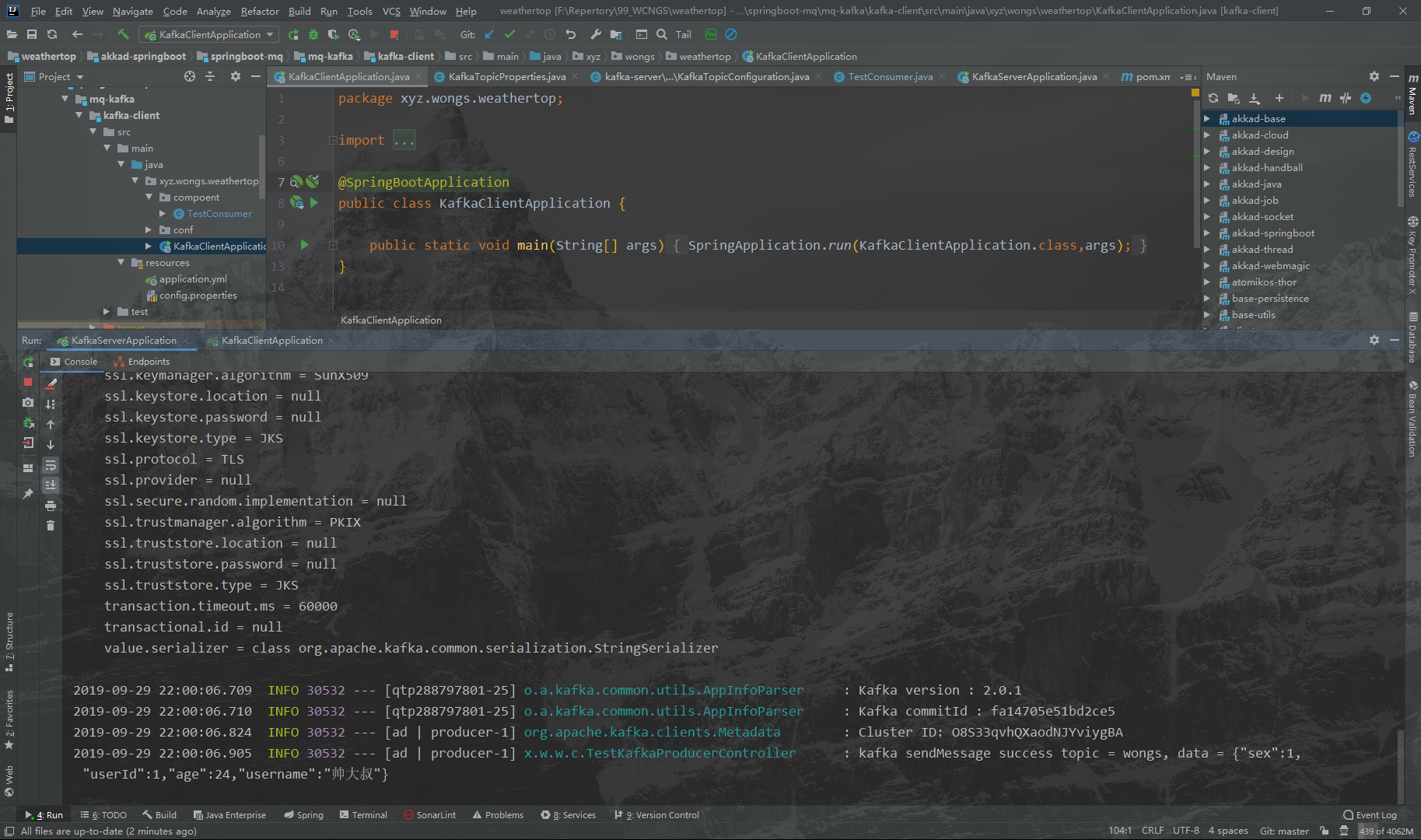This screenshot has height=840, width=1421.
Task: Commit changes with the Git checkmark
Action: pos(509,34)
